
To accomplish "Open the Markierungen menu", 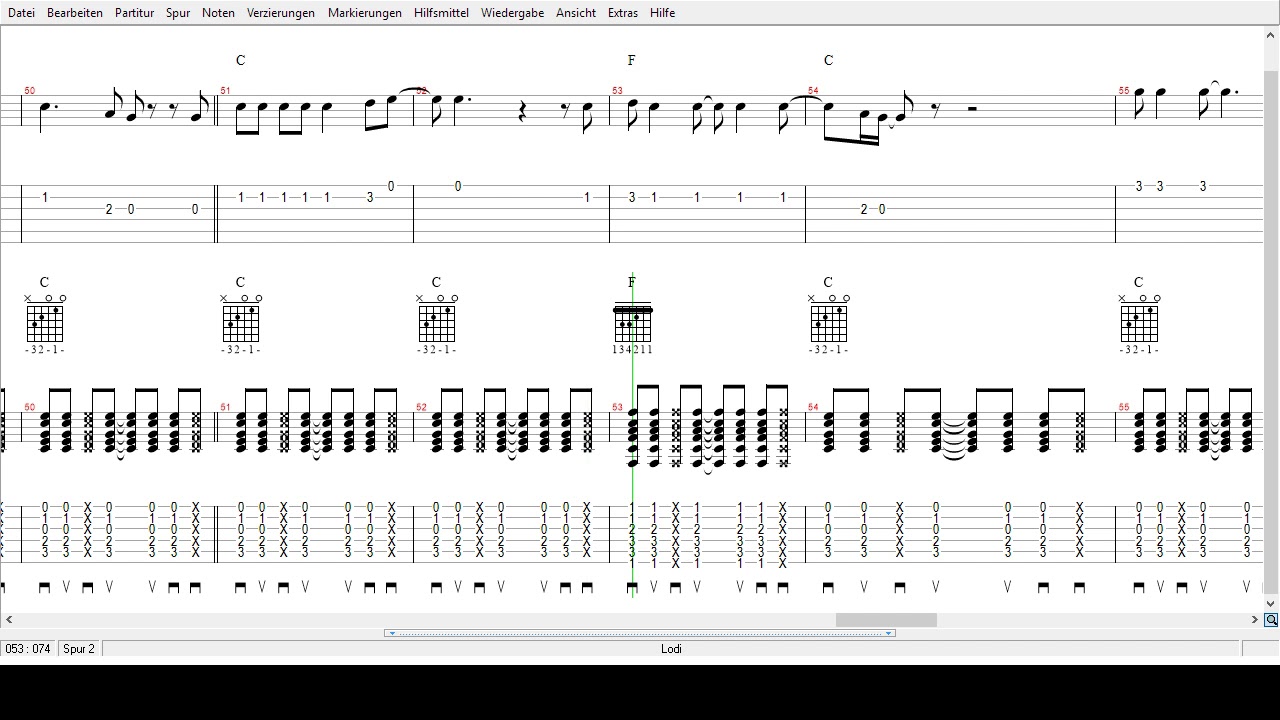I will [365, 13].
